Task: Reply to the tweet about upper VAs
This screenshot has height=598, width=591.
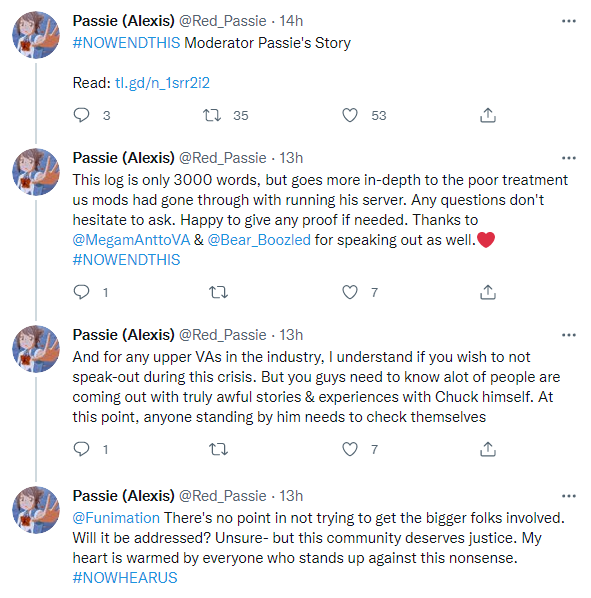Action: tap(81, 449)
